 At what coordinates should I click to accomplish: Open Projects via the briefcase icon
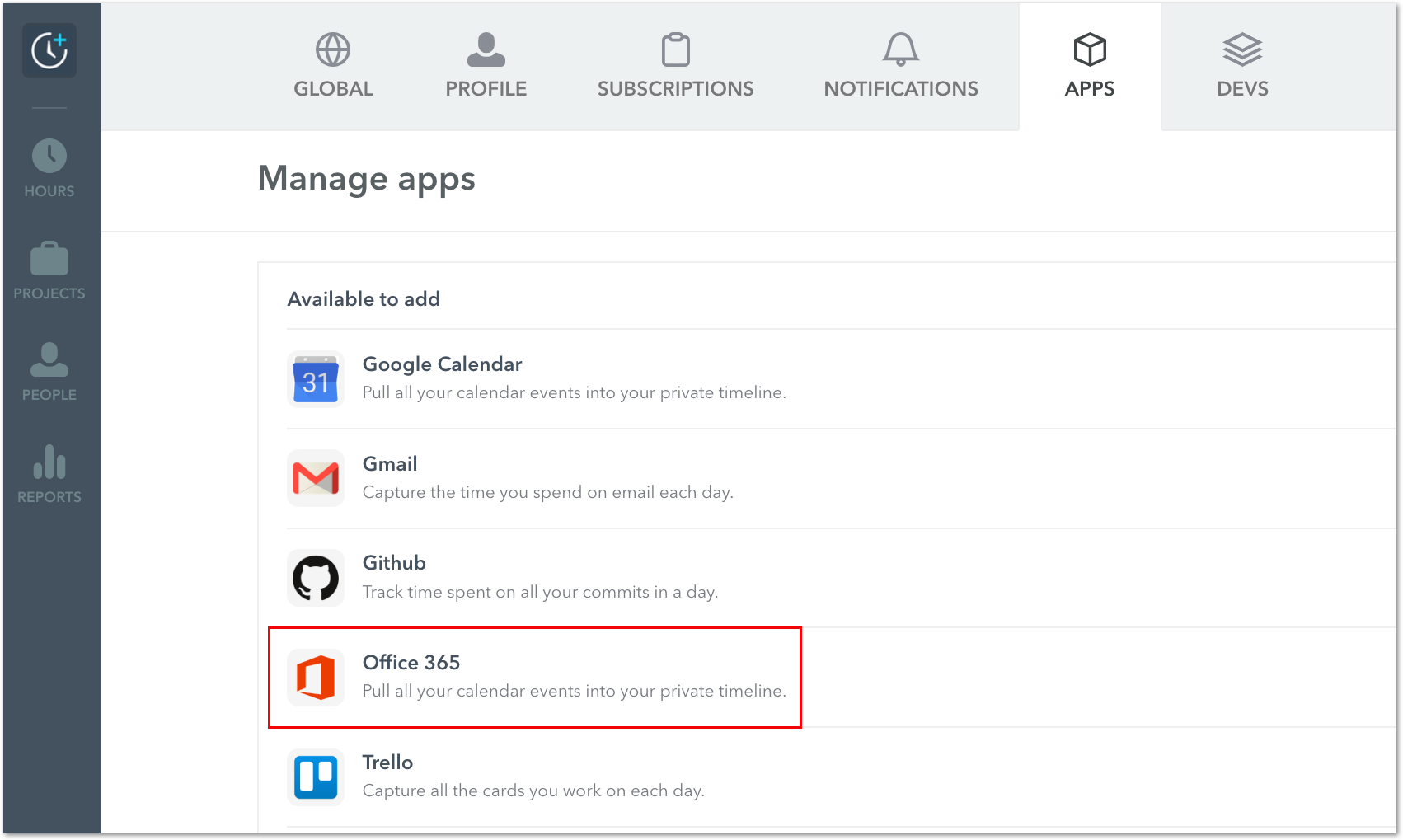pyautogui.click(x=49, y=260)
